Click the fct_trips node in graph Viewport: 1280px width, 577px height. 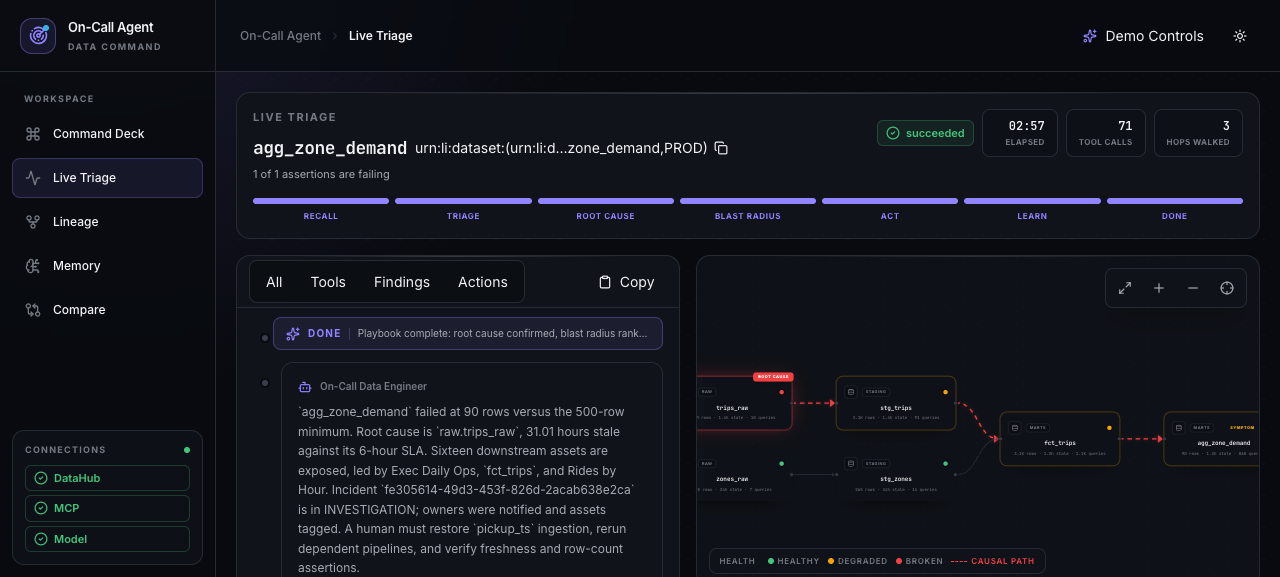click(1060, 439)
